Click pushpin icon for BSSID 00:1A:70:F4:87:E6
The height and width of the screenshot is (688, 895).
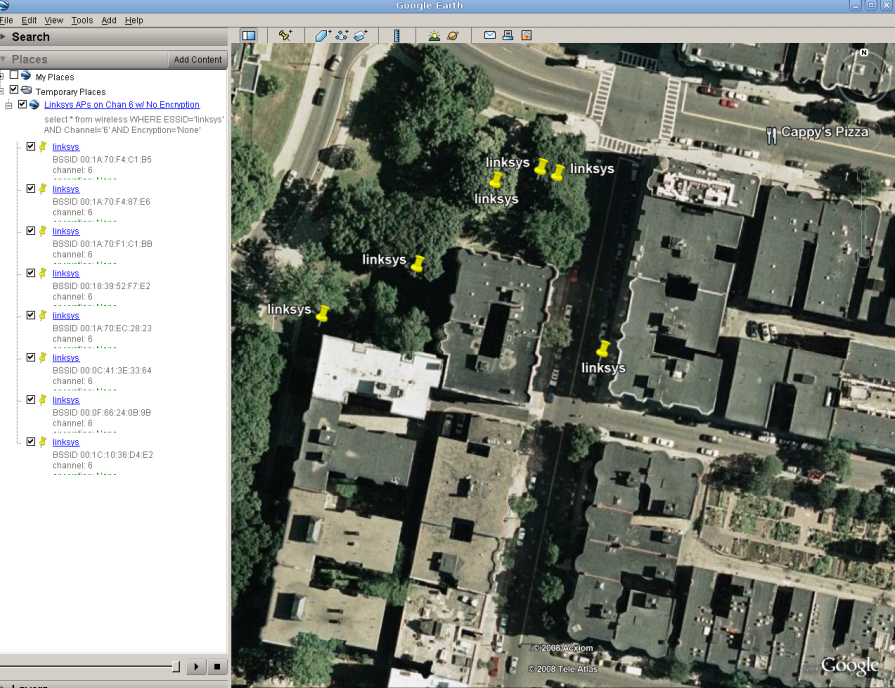tap(43, 188)
